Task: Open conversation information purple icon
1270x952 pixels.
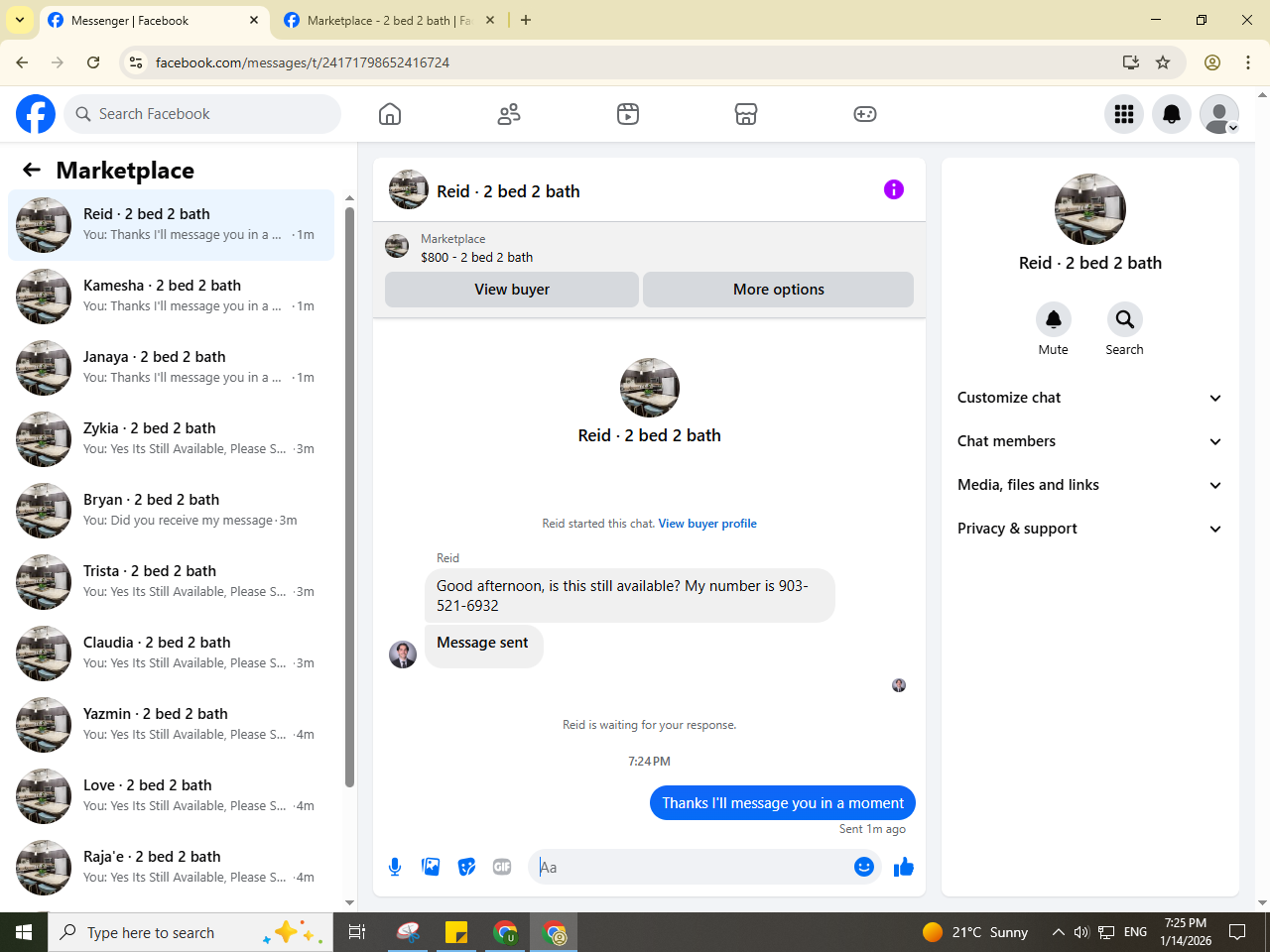Action: (894, 189)
